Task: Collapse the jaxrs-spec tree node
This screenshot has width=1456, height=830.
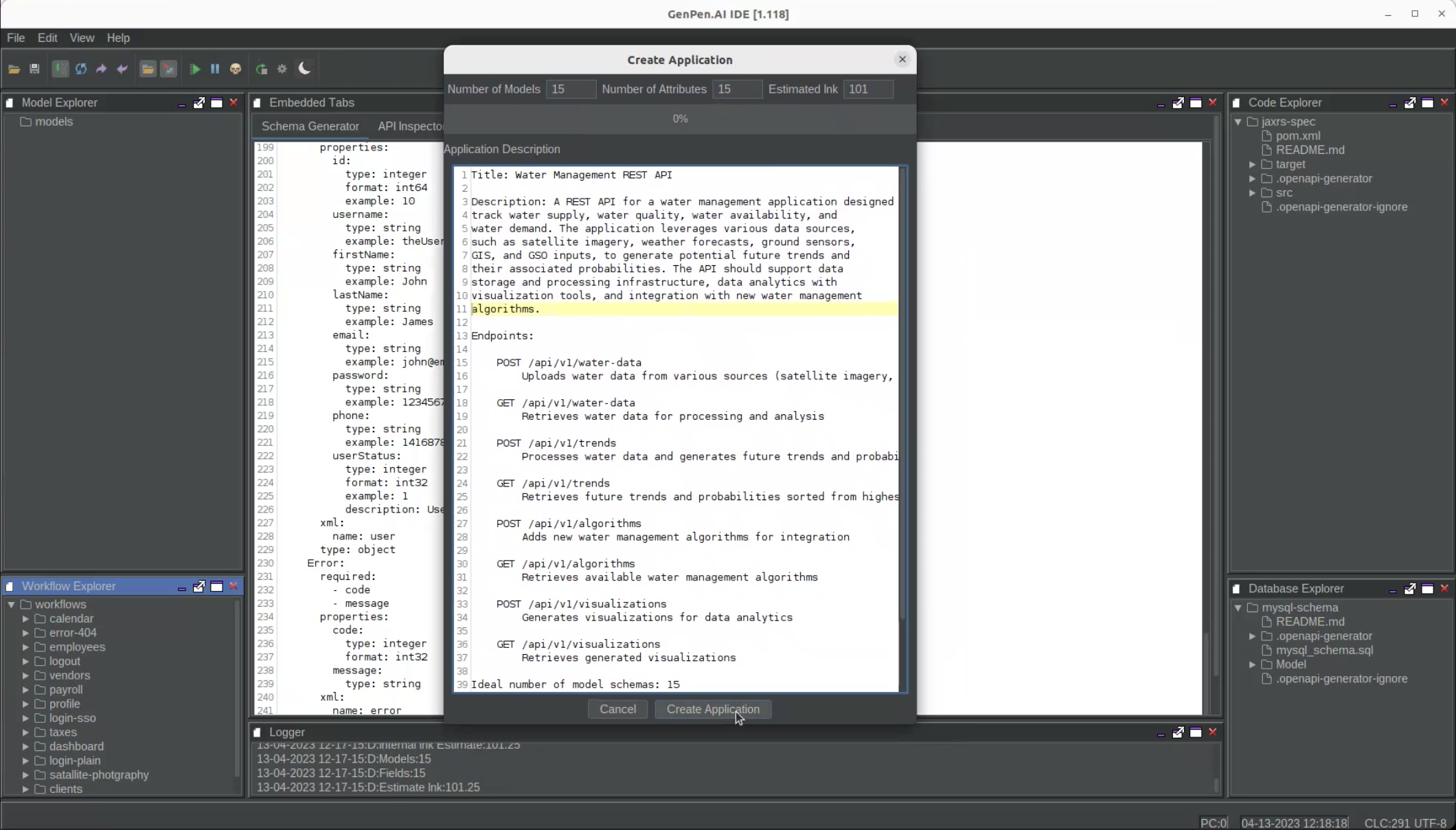Action: [1238, 122]
